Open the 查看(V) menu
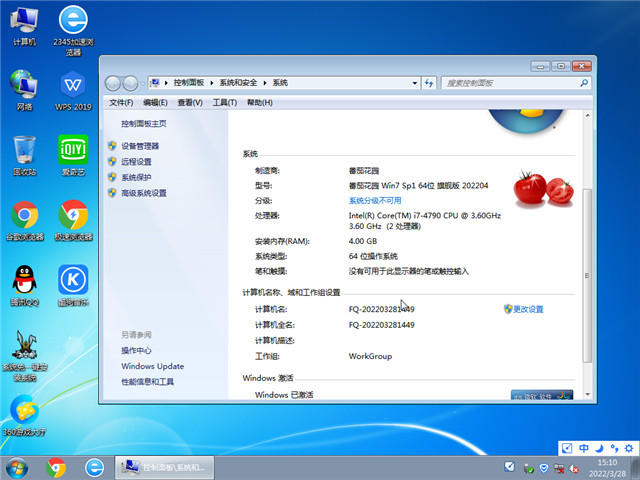The height and width of the screenshot is (480, 640). [x=190, y=102]
